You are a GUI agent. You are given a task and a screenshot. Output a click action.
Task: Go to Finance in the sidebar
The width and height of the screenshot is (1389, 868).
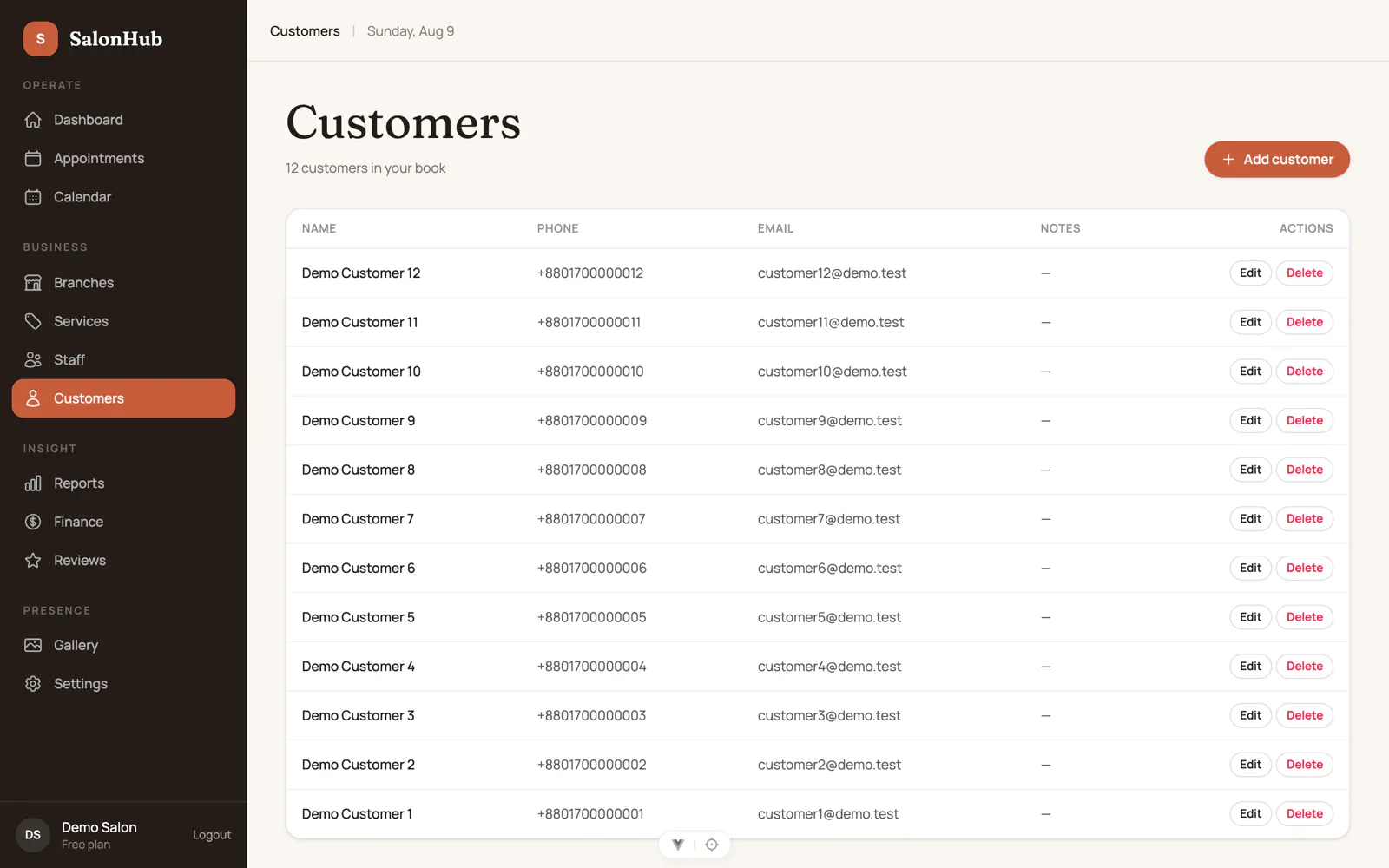click(x=123, y=522)
